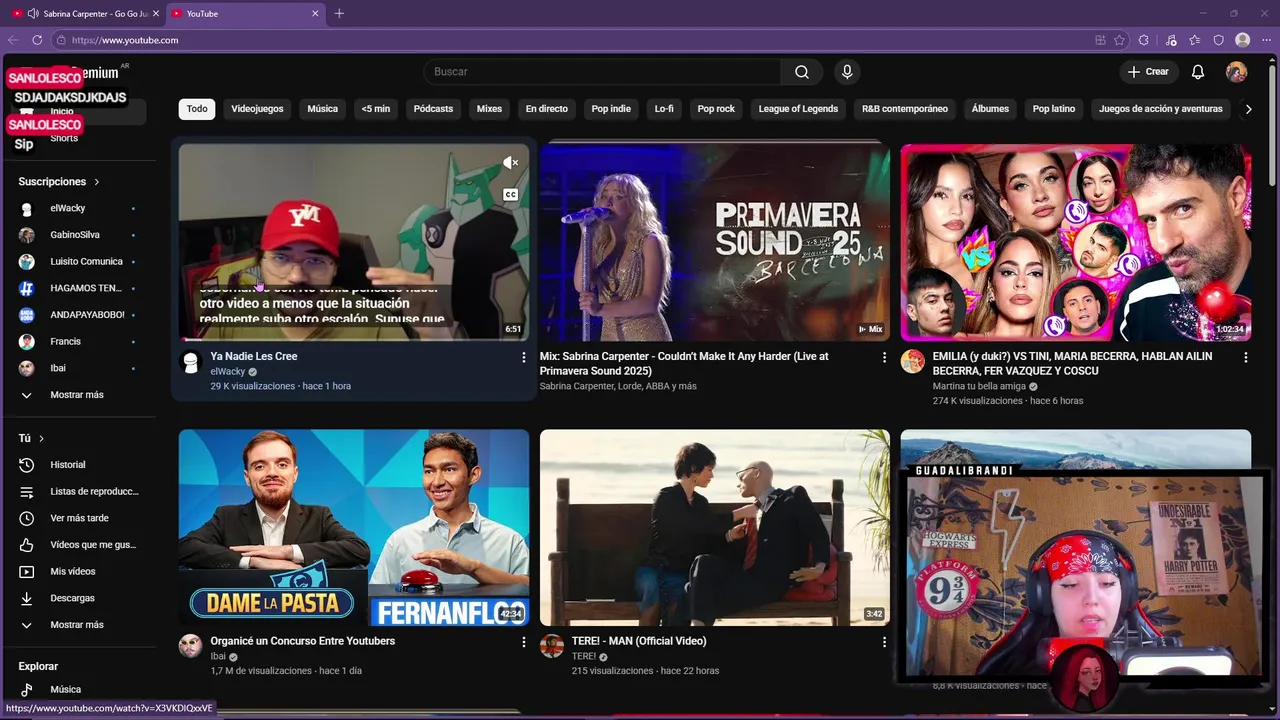Select the Todo filter chip
The height and width of the screenshot is (720, 1280).
click(x=197, y=109)
